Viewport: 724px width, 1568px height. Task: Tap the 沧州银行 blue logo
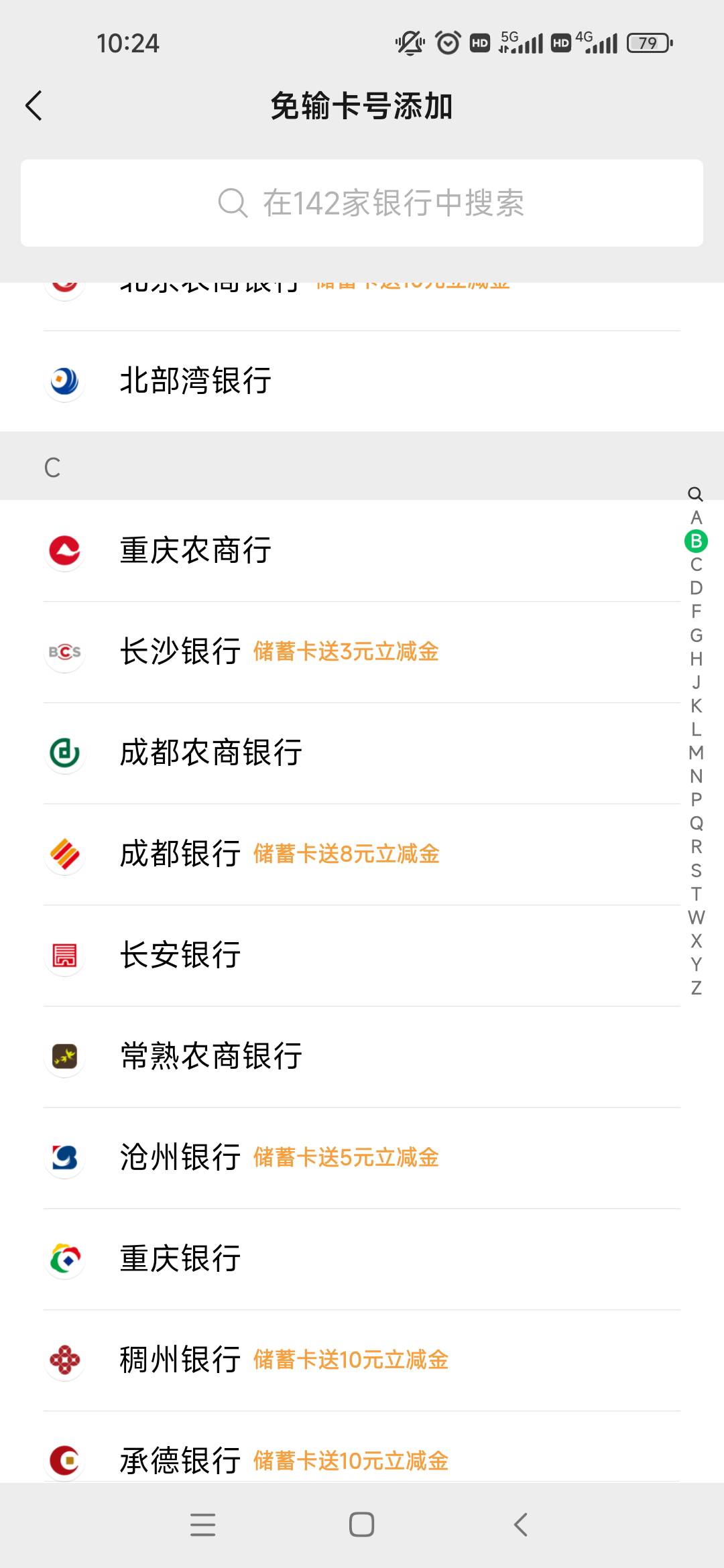point(65,1158)
